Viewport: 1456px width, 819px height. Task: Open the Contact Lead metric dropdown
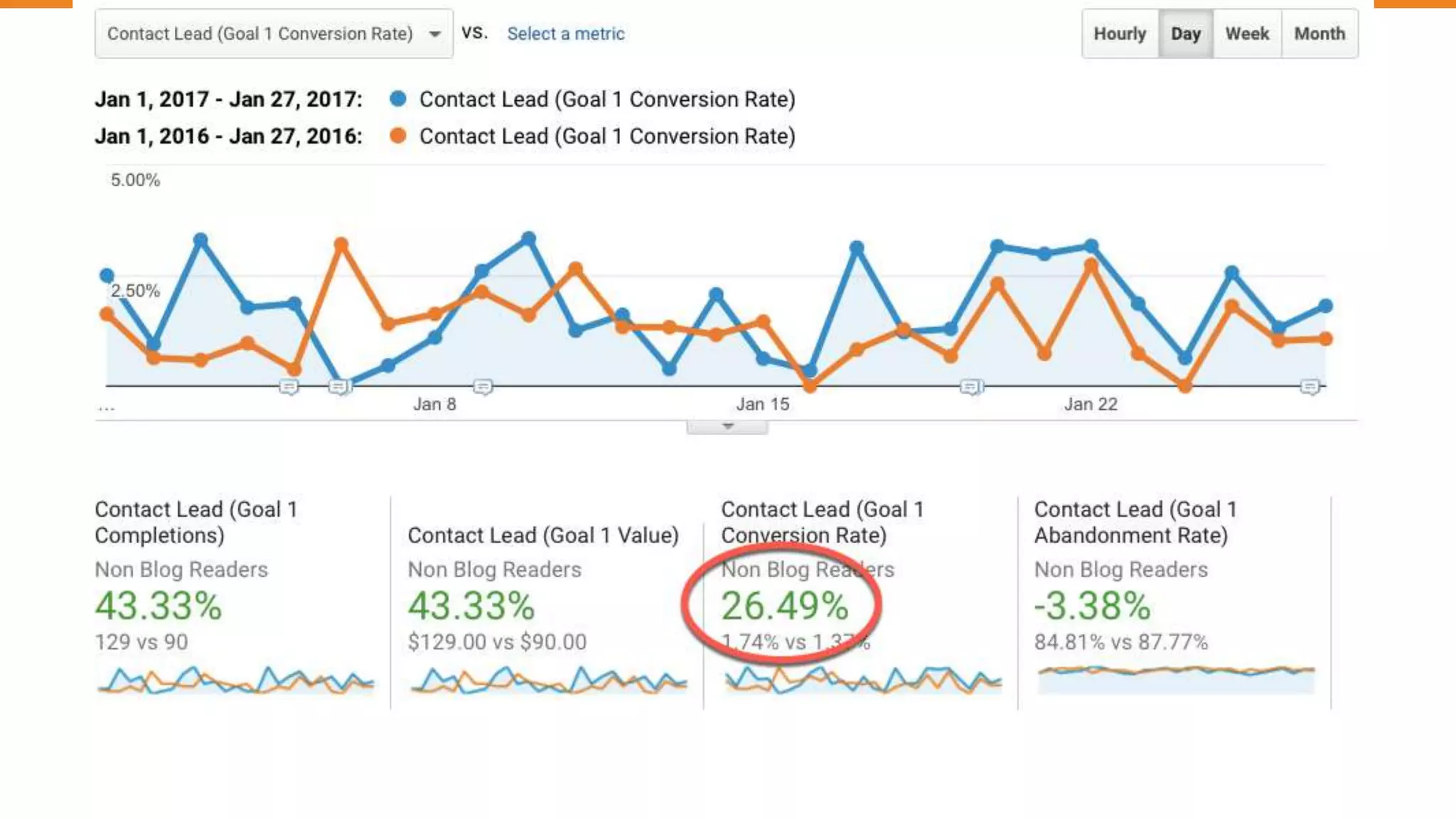pyautogui.click(x=274, y=33)
